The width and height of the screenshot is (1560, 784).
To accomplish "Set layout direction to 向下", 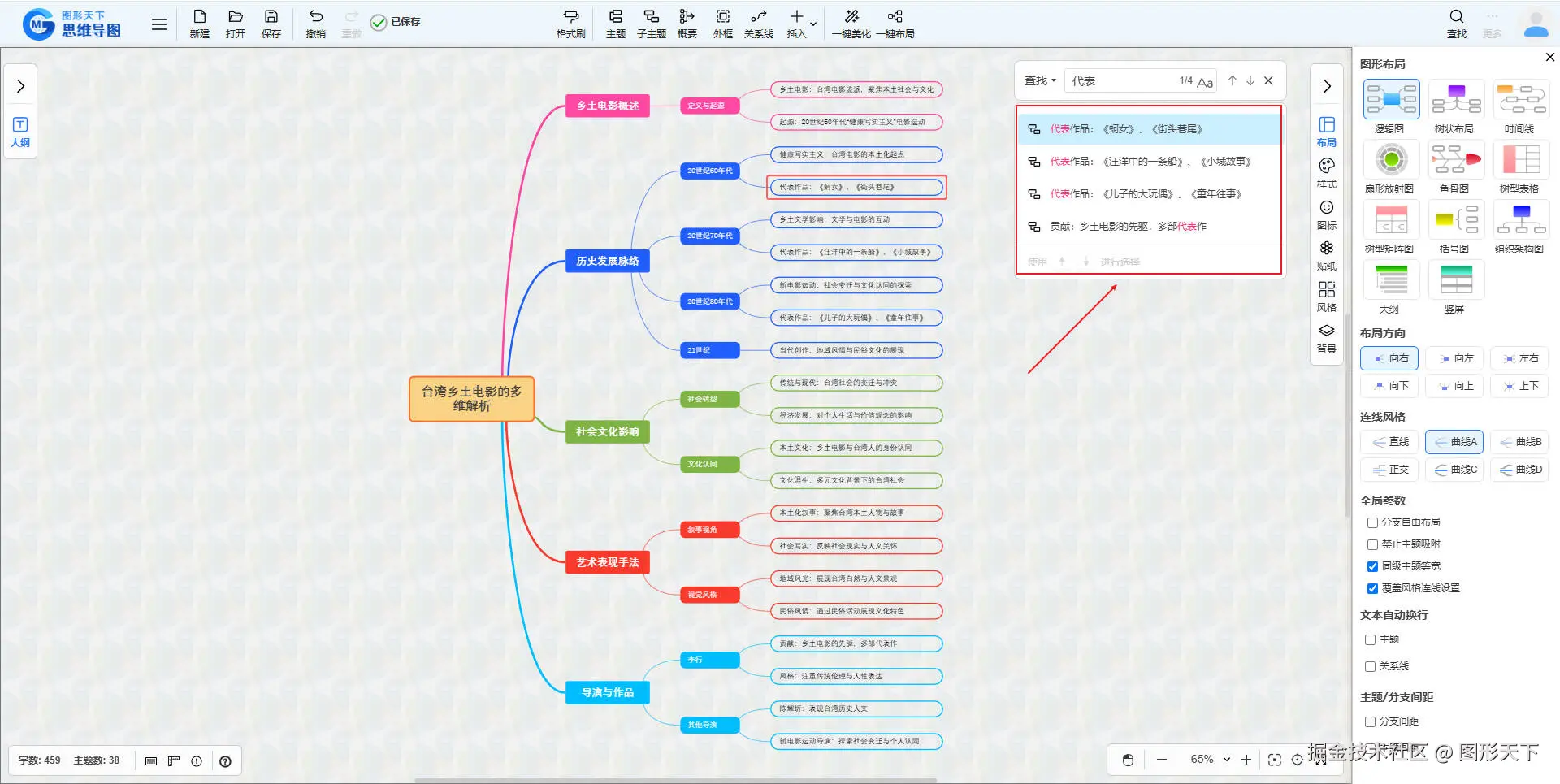I will [1389, 386].
